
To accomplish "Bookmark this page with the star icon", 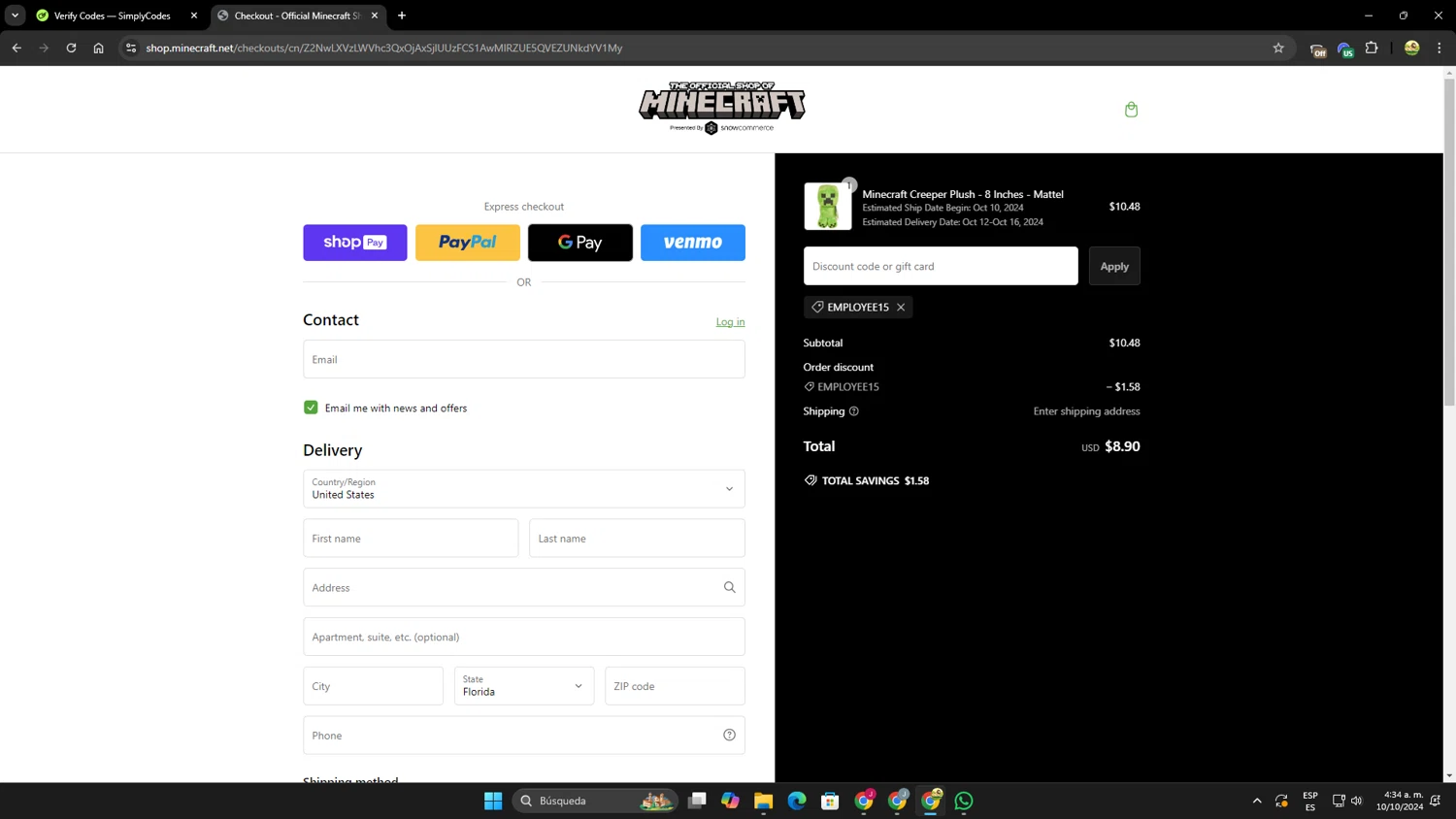I will coord(1278,48).
